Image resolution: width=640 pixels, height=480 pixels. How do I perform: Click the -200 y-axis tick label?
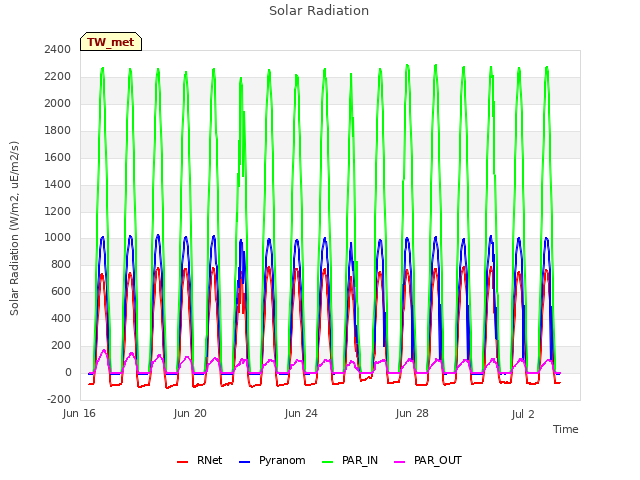pos(59,400)
